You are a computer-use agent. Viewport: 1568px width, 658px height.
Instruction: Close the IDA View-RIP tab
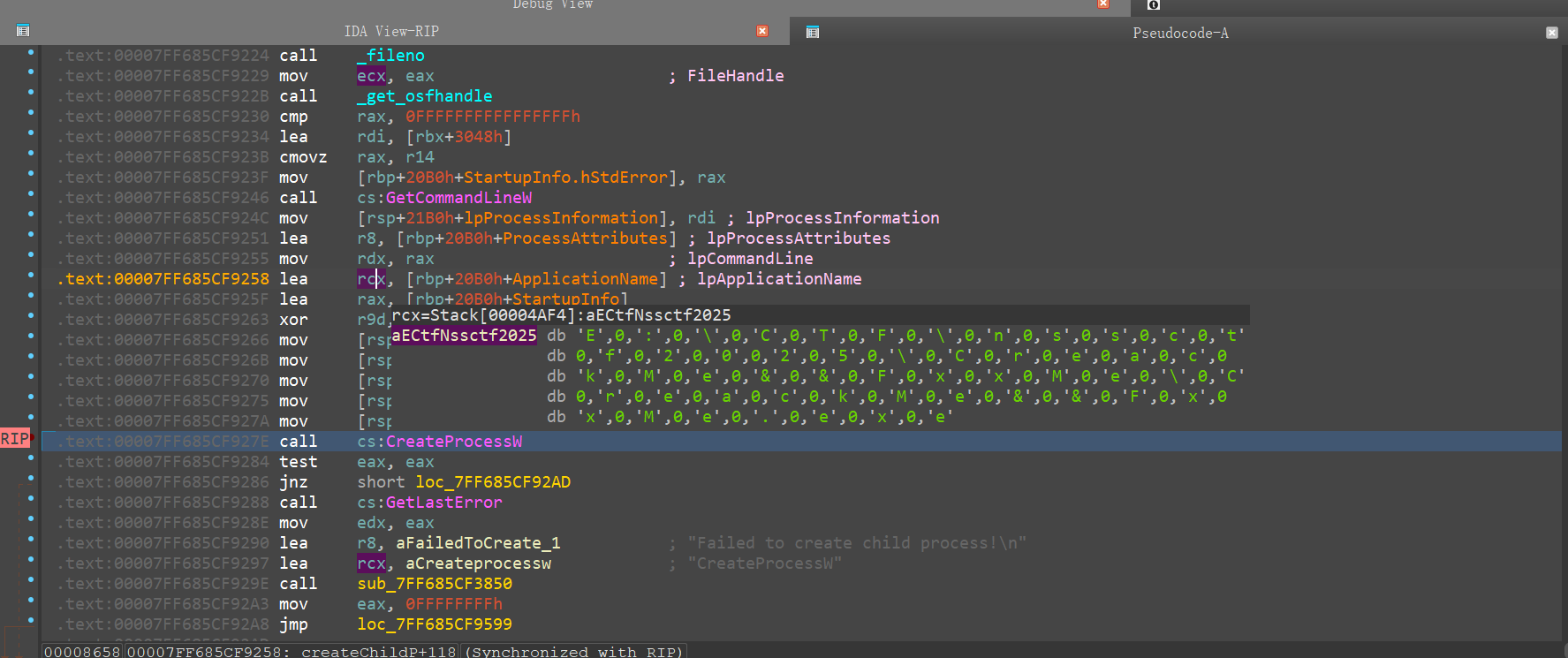pos(761,31)
